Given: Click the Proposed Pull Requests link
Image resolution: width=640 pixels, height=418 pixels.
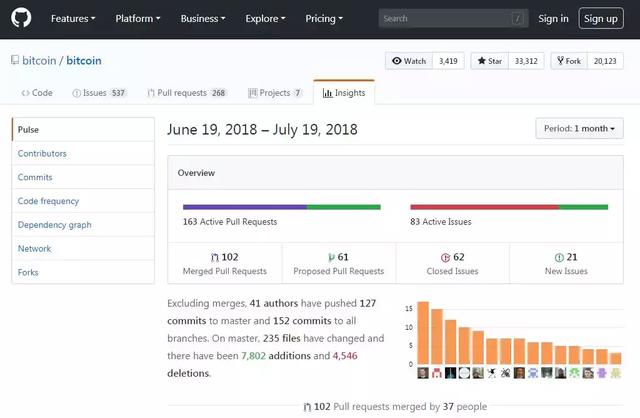Looking at the screenshot, I should pos(339,263).
